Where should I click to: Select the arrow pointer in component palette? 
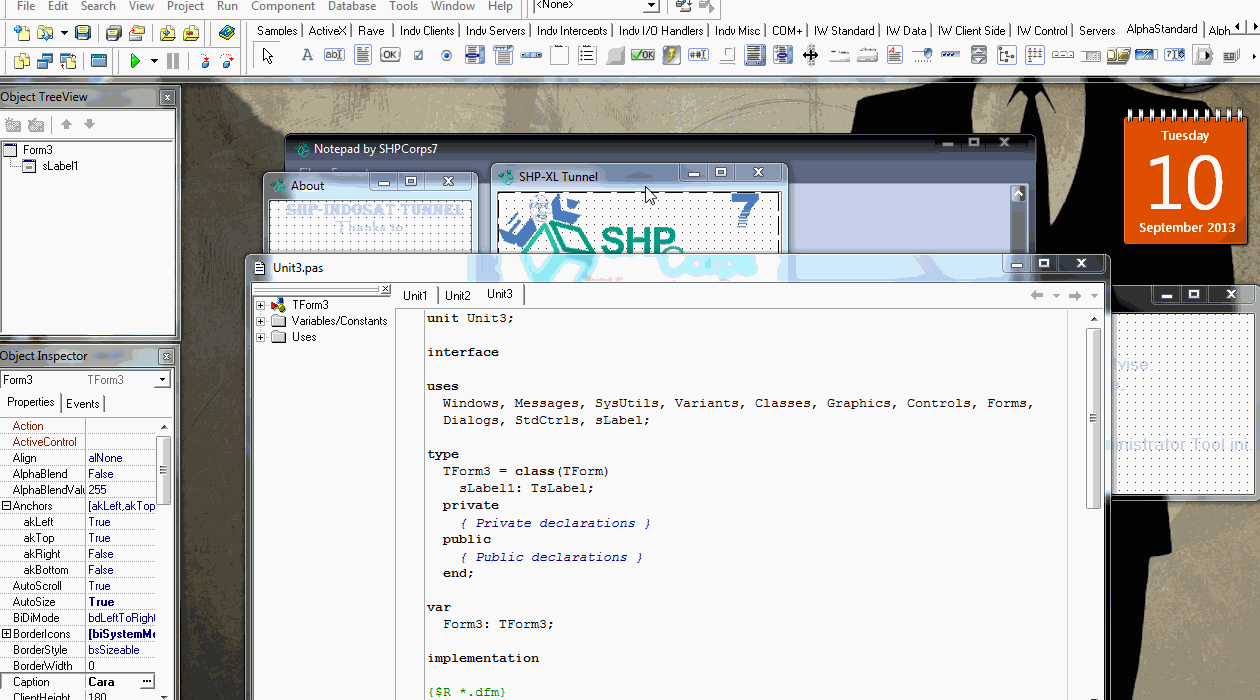click(x=267, y=56)
